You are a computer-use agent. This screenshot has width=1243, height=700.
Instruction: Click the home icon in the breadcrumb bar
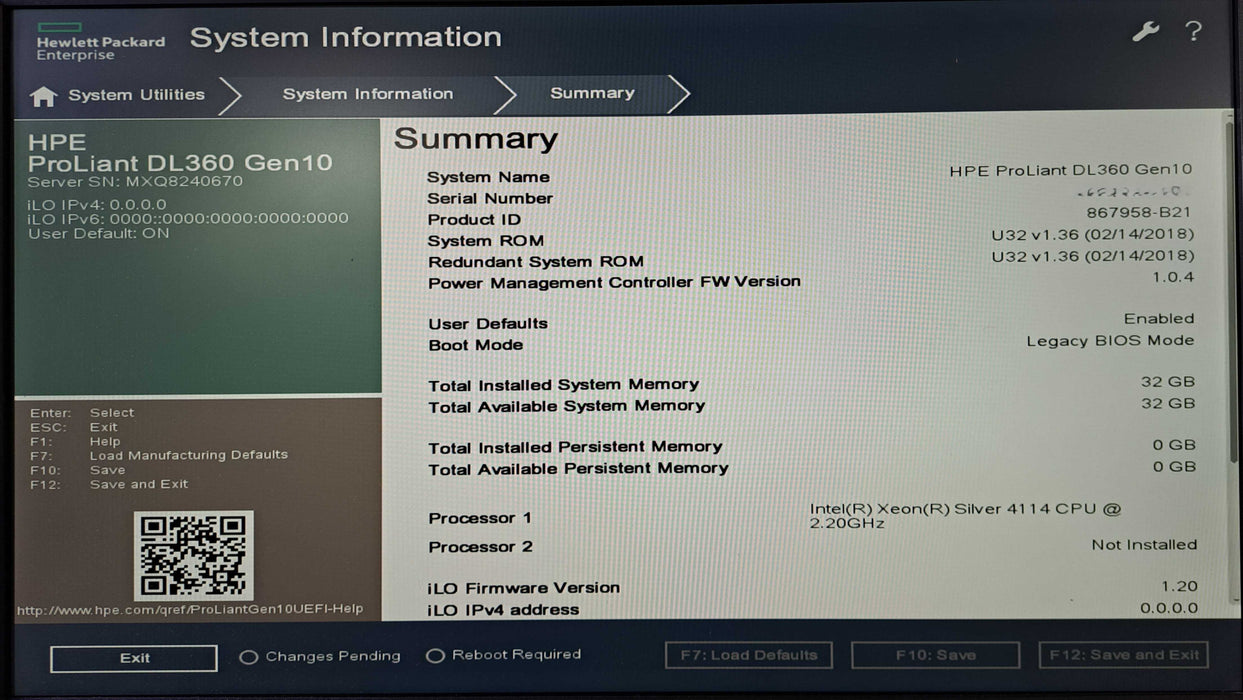click(42, 94)
